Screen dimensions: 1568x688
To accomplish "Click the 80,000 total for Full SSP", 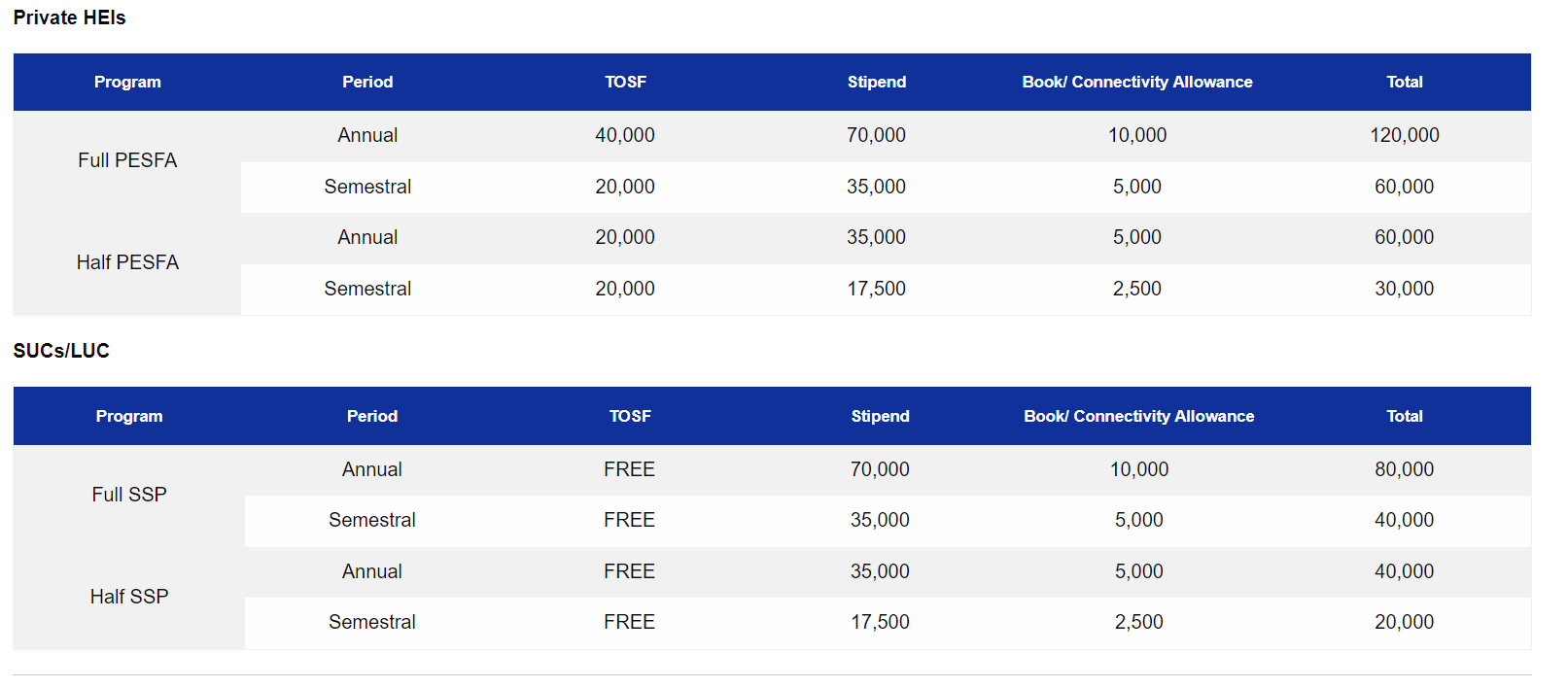I will [1404, 469].
